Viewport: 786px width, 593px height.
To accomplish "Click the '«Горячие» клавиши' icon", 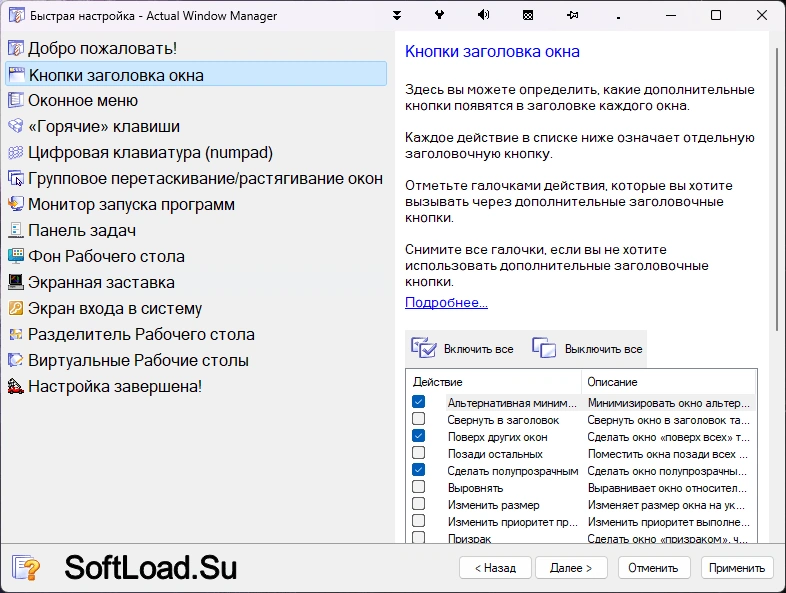I will coord(16,126).
